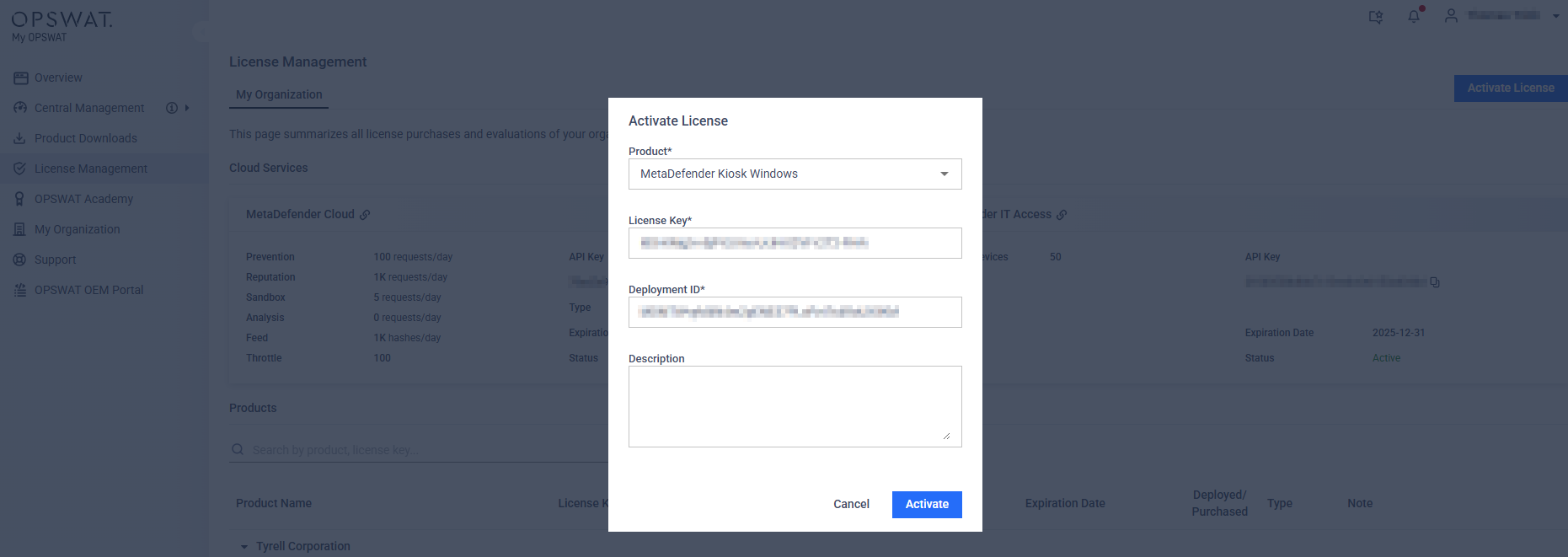Image resolution: width=1568 pixels, height=557 pixels.
Task: Copy the IT Access API key
Action: (1435, 282)
